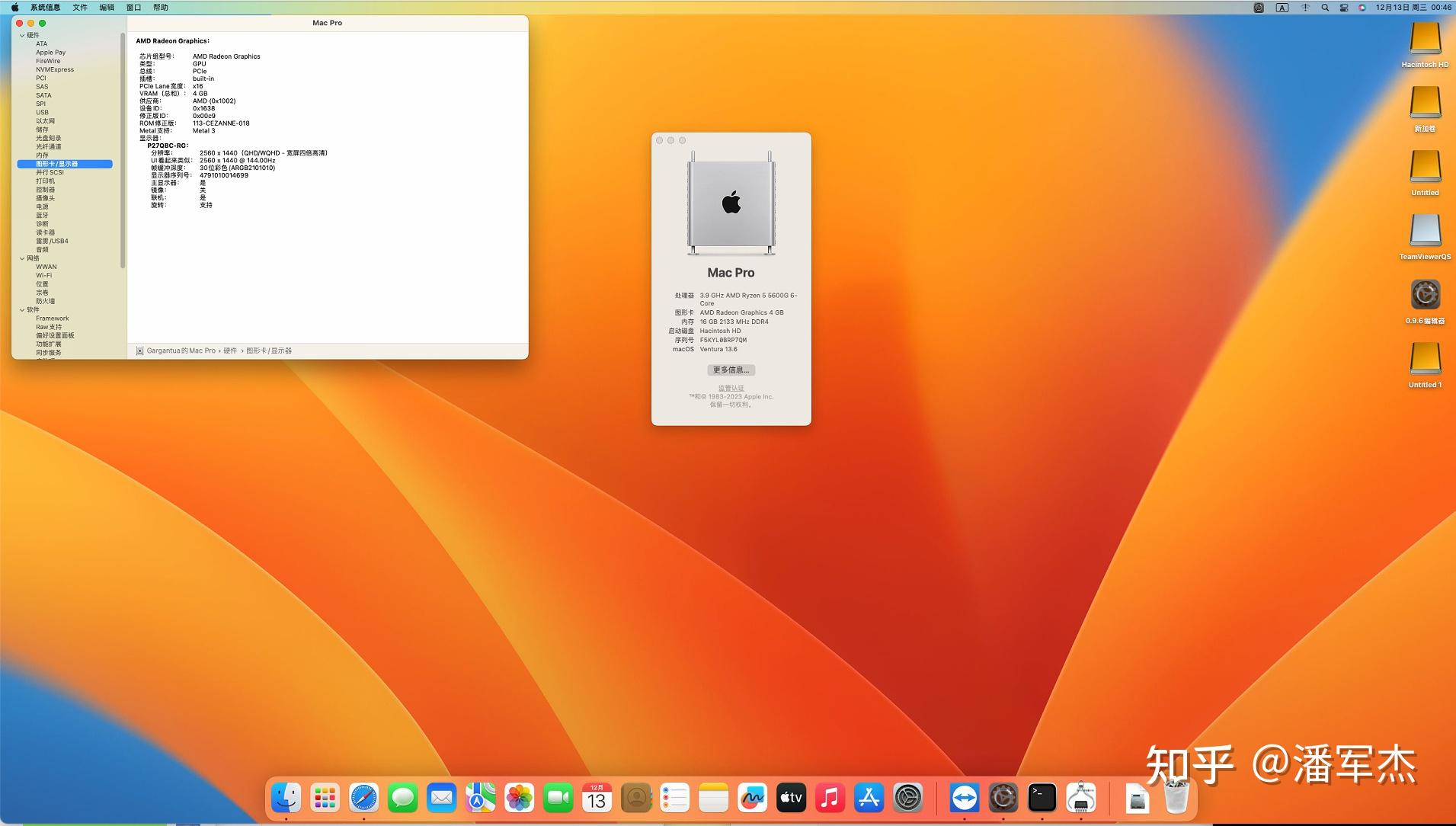Open Notes app in the Dock

[x=714, y=798]
